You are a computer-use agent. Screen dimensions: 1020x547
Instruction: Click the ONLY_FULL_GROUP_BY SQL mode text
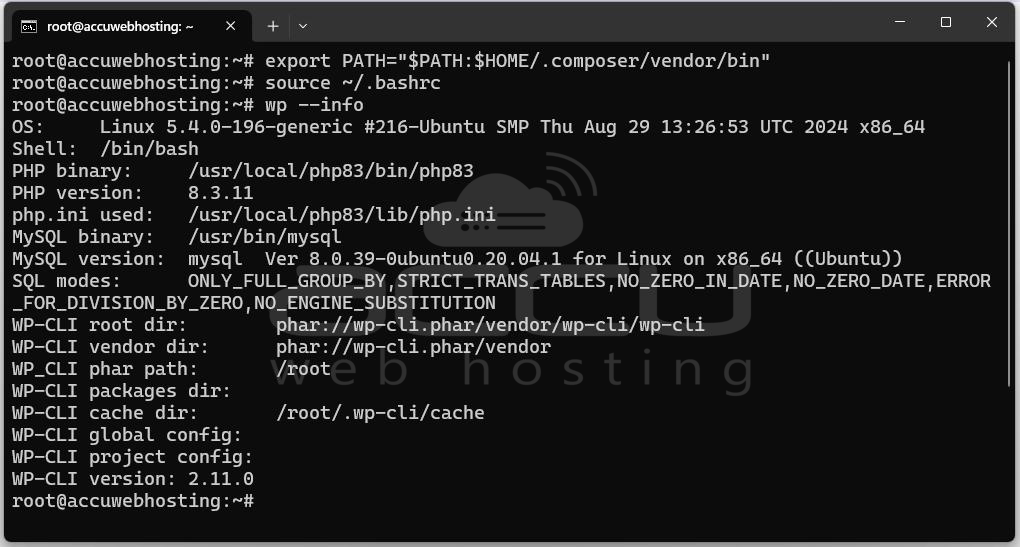pyautogui.click(x=287, y=281)
